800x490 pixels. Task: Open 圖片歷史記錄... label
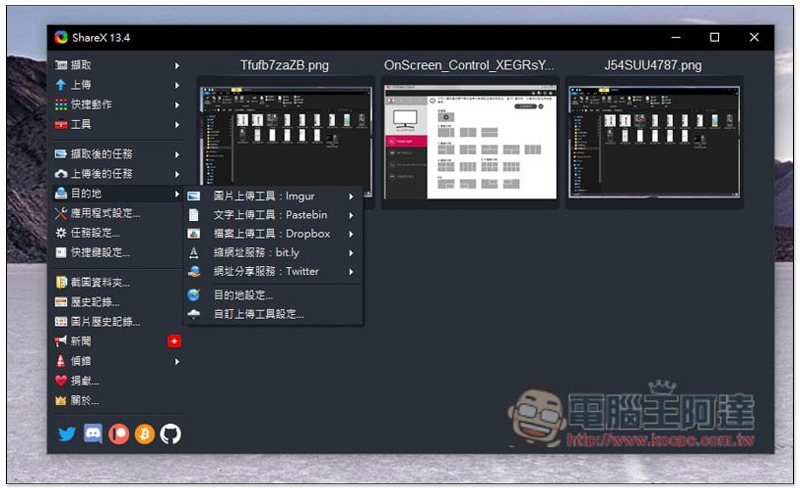click(105, 322)
